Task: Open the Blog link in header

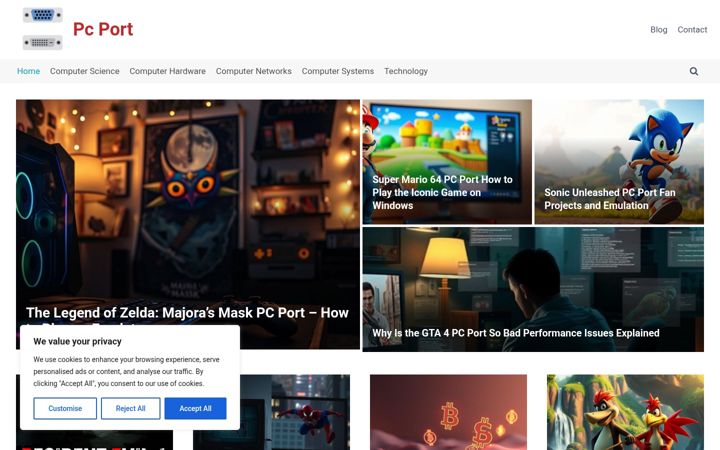Action: pyautogui.click(x=658, y=29)
